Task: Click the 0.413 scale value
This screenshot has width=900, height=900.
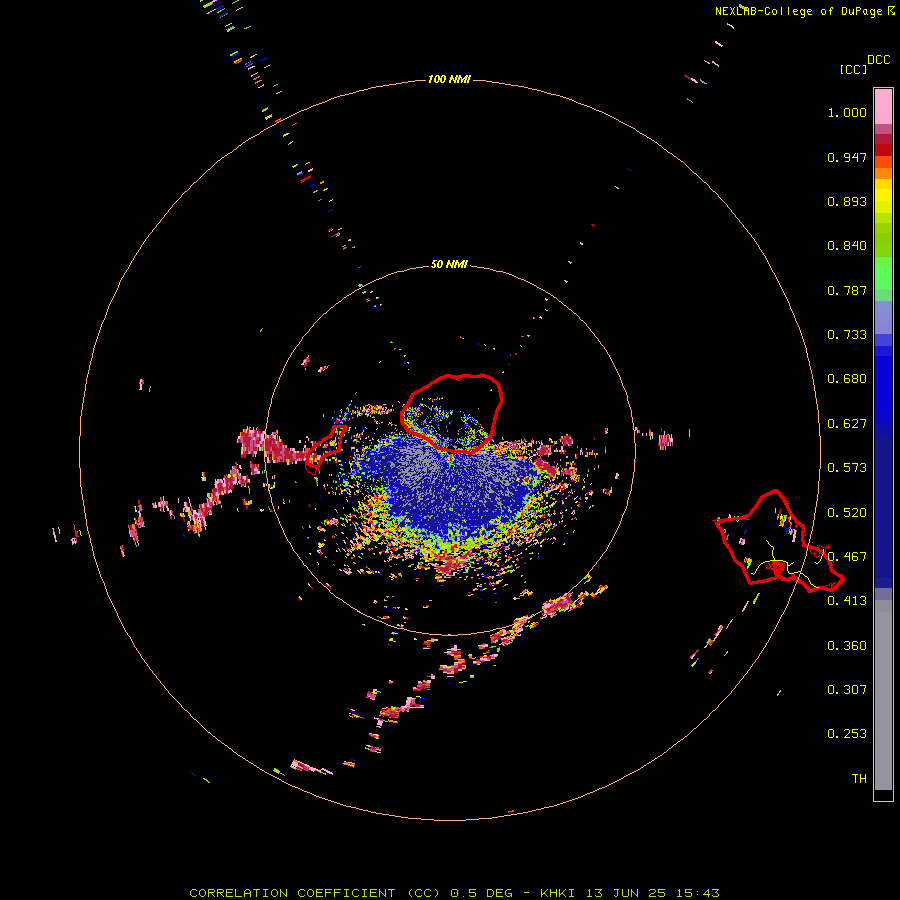Action: click(x=847, y=601)
